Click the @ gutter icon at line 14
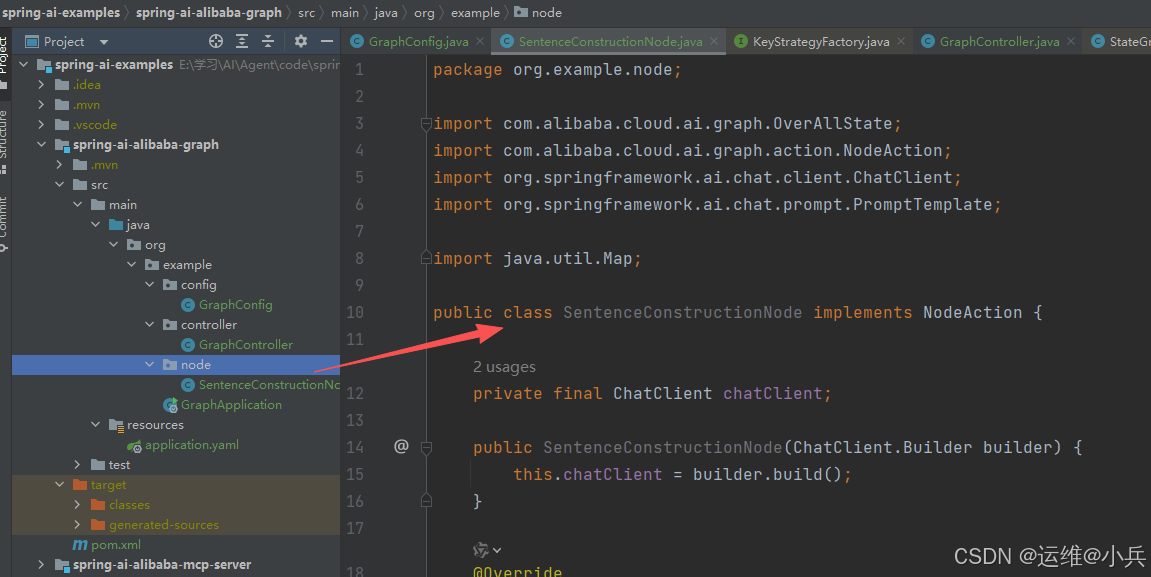The height and width of the screenshot is (577, 1151). click(x=401, y=446)
